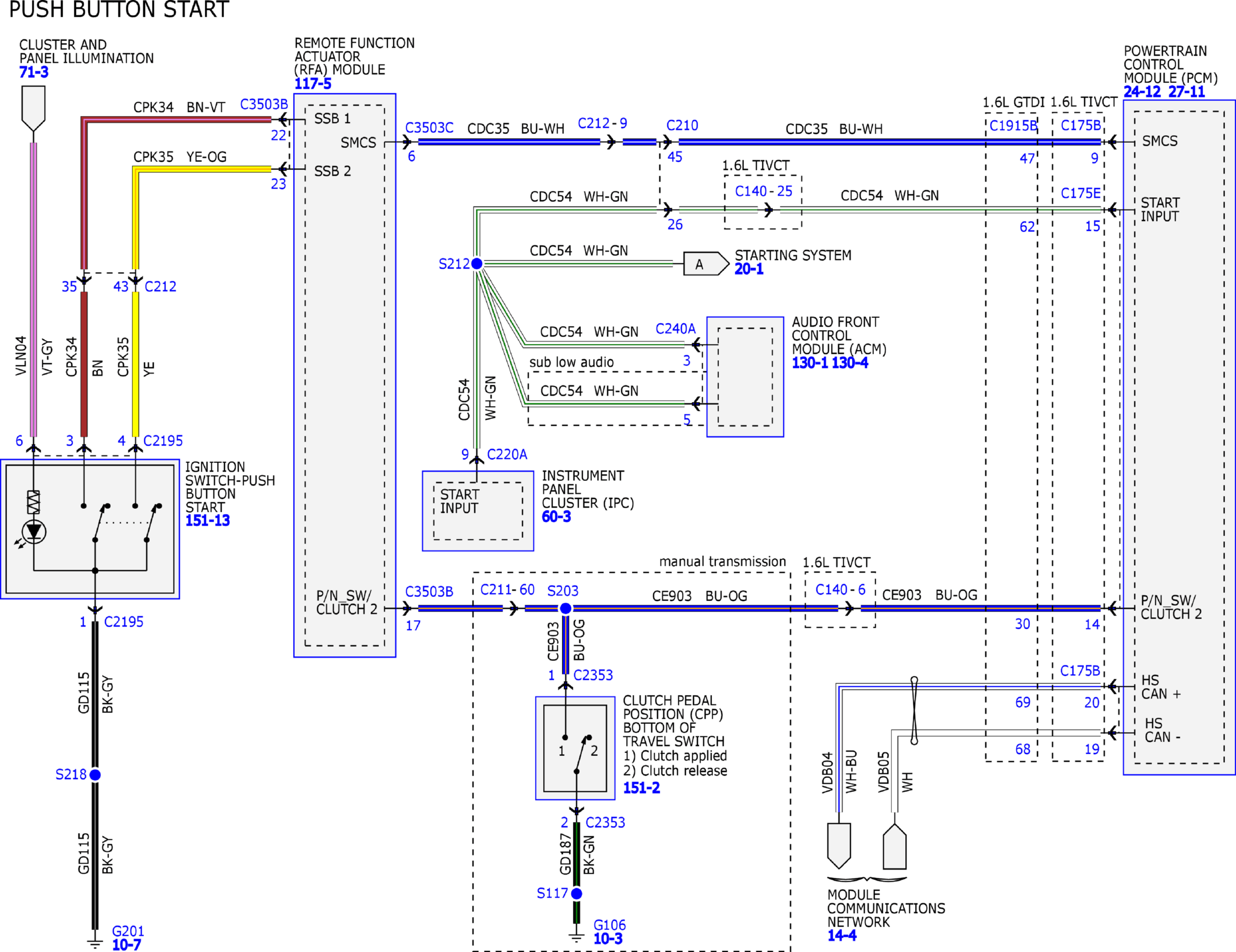Click the G106 ground symbol
Image resolution: width=1236 pixels, height=952 pixels.
[576, 937]
